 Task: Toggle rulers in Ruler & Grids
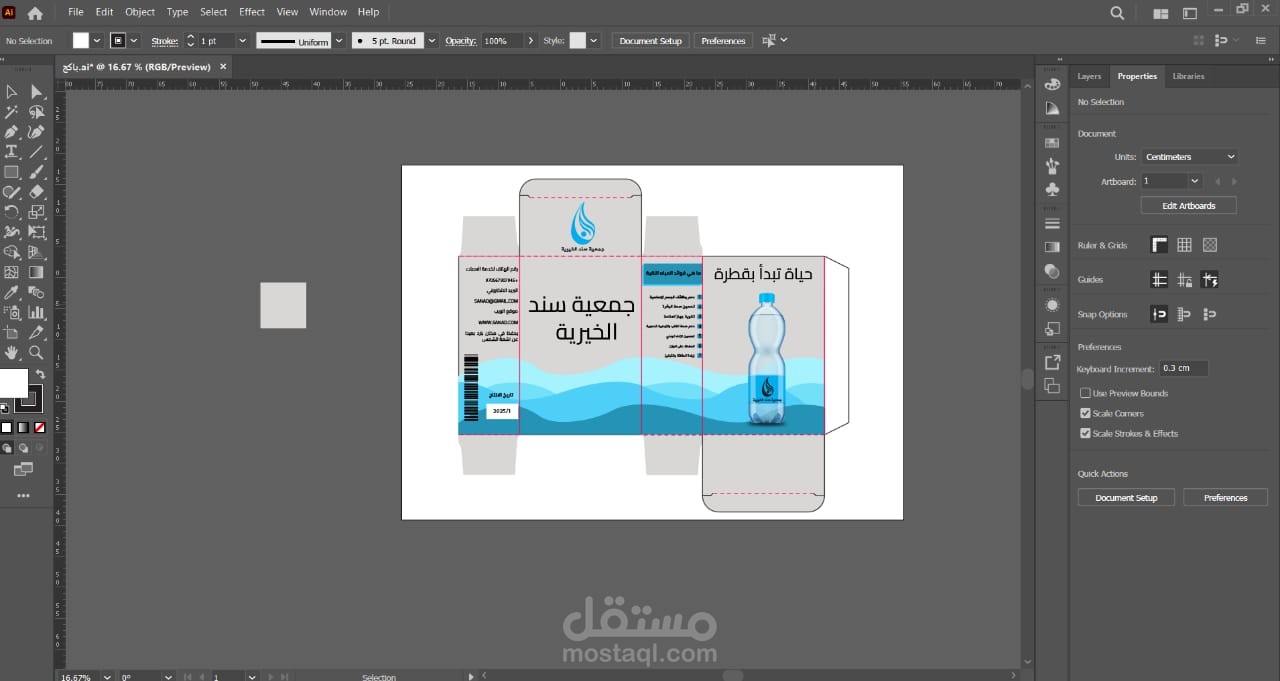point(1159,245)
